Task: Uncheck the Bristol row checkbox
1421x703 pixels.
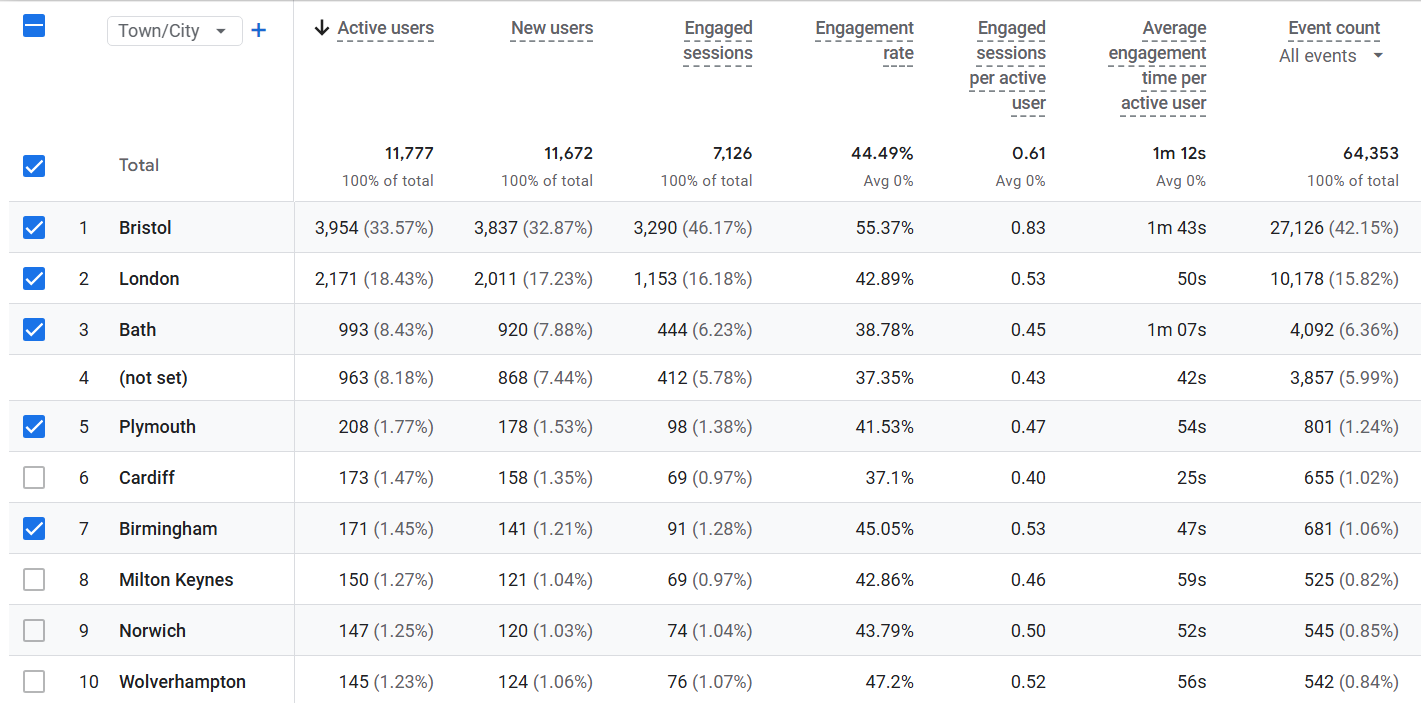Action: point(34,228)
